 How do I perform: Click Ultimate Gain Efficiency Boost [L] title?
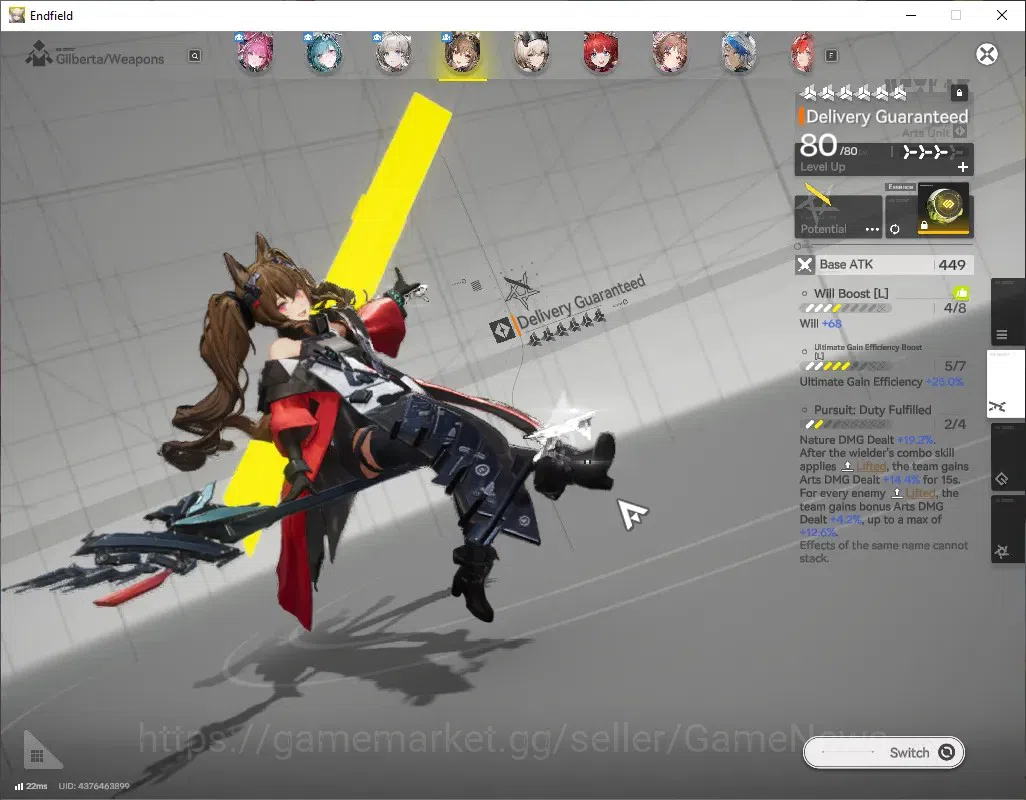(x=868, y=351)
